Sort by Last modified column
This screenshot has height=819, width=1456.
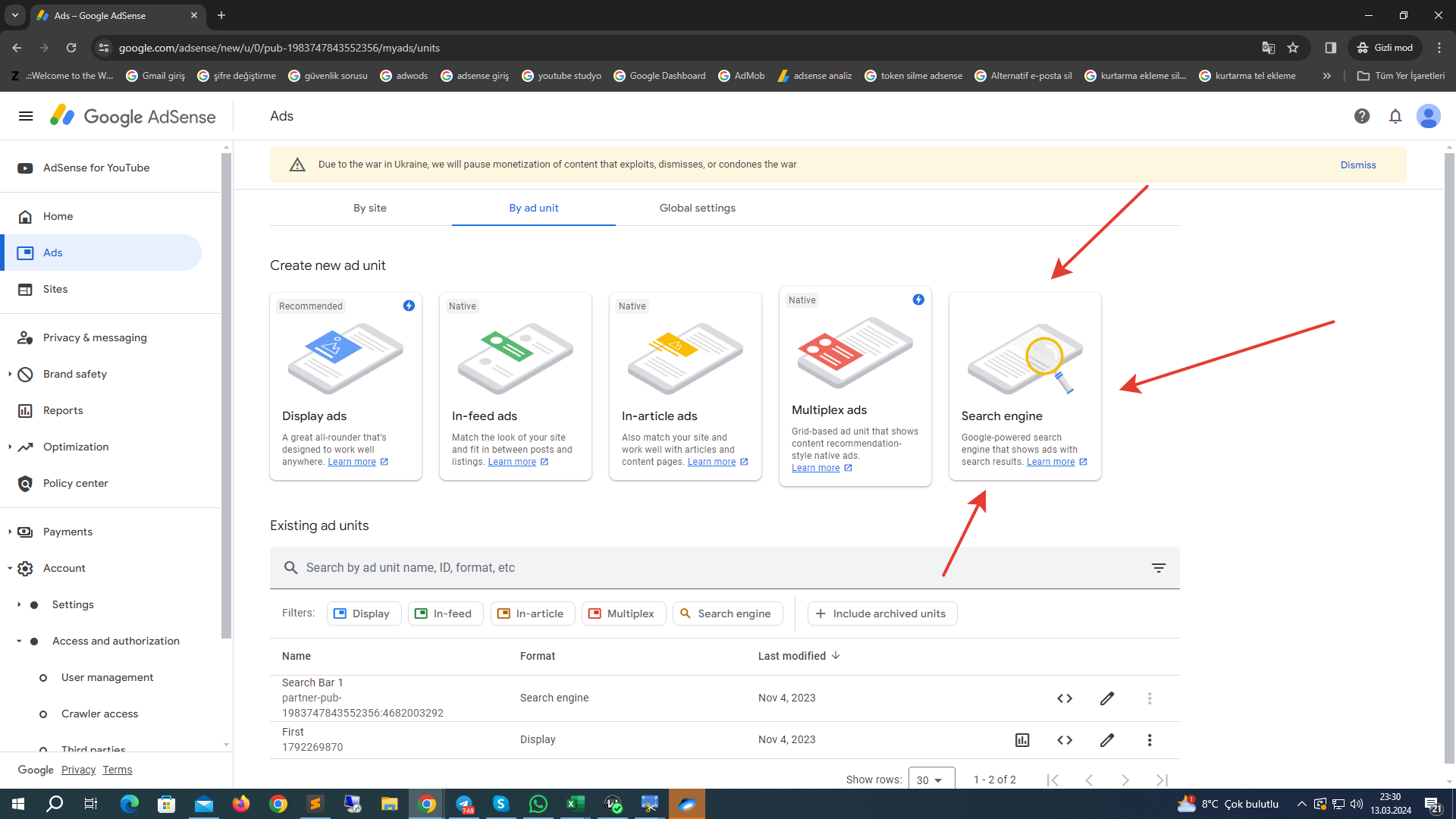[x=799, y=656]
